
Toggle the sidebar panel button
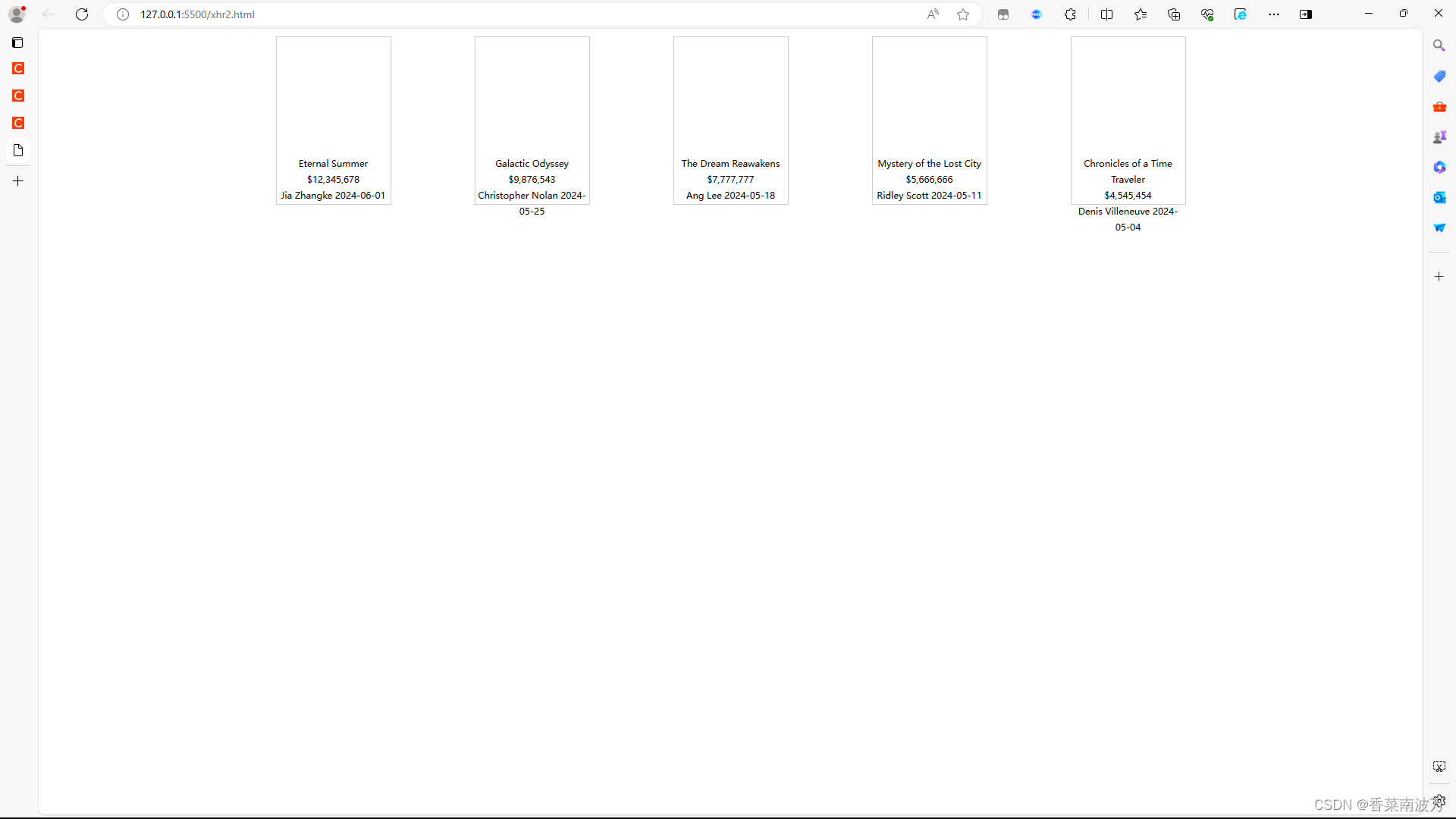pos(1306,14)
